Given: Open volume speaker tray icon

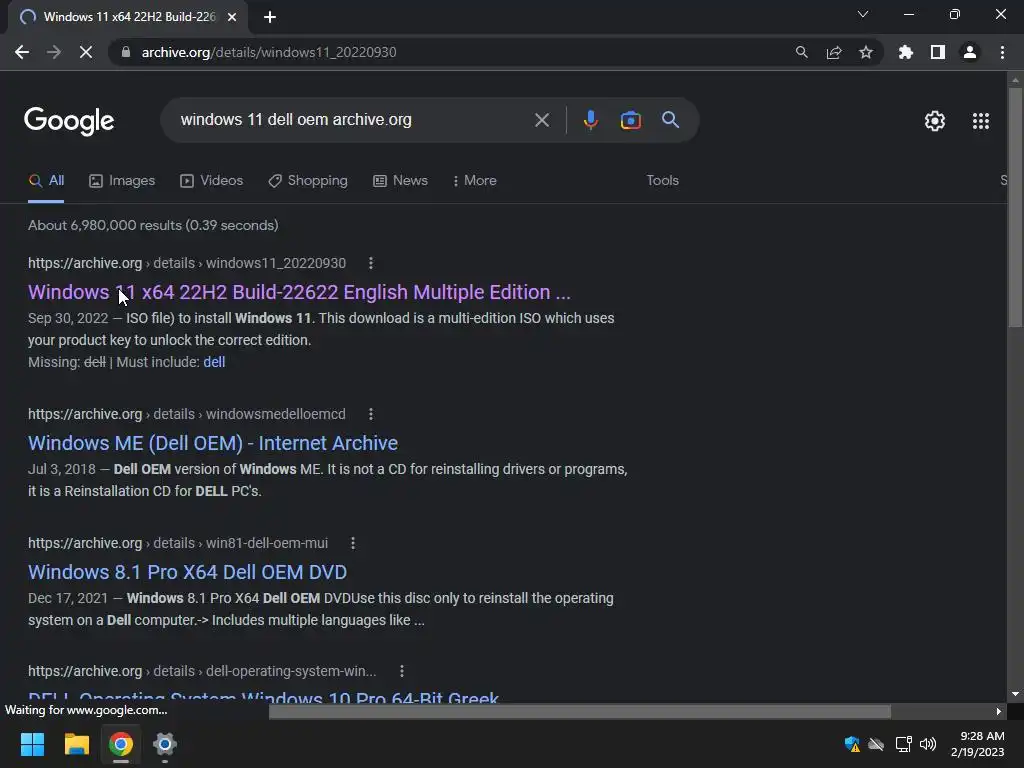Looking at the screenshot, I should (x=927, y=744).
